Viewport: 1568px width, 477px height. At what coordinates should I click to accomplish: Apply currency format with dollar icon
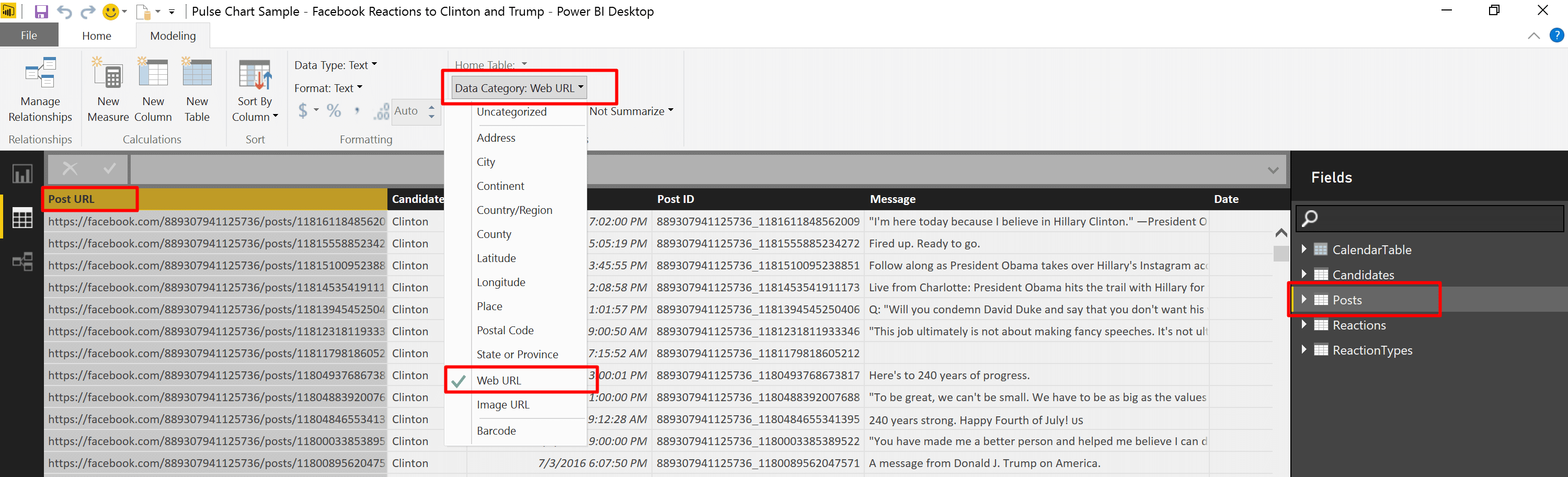pyautogui.click(x=303, y=111)
